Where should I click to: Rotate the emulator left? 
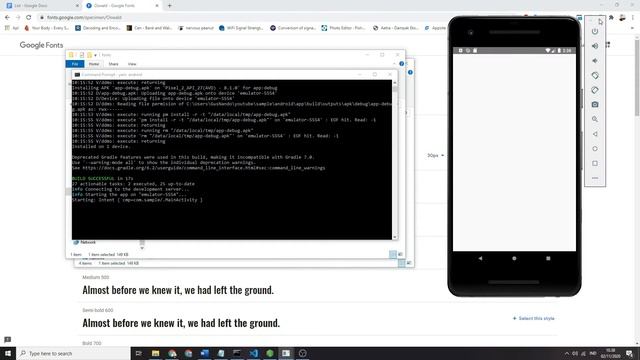tap(595, 76)
